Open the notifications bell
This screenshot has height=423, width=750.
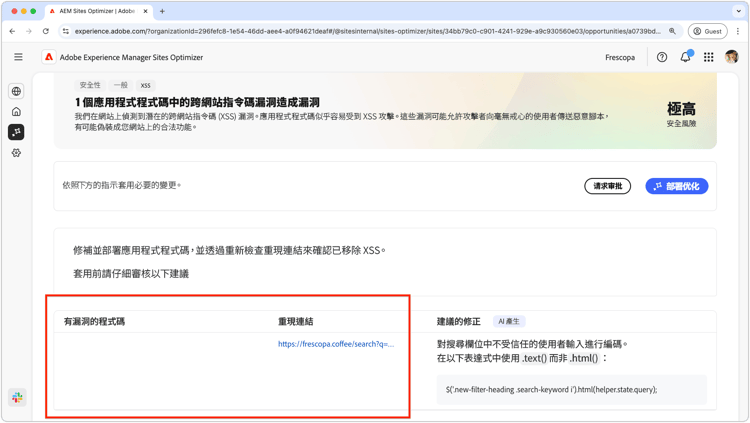[685, 57]
